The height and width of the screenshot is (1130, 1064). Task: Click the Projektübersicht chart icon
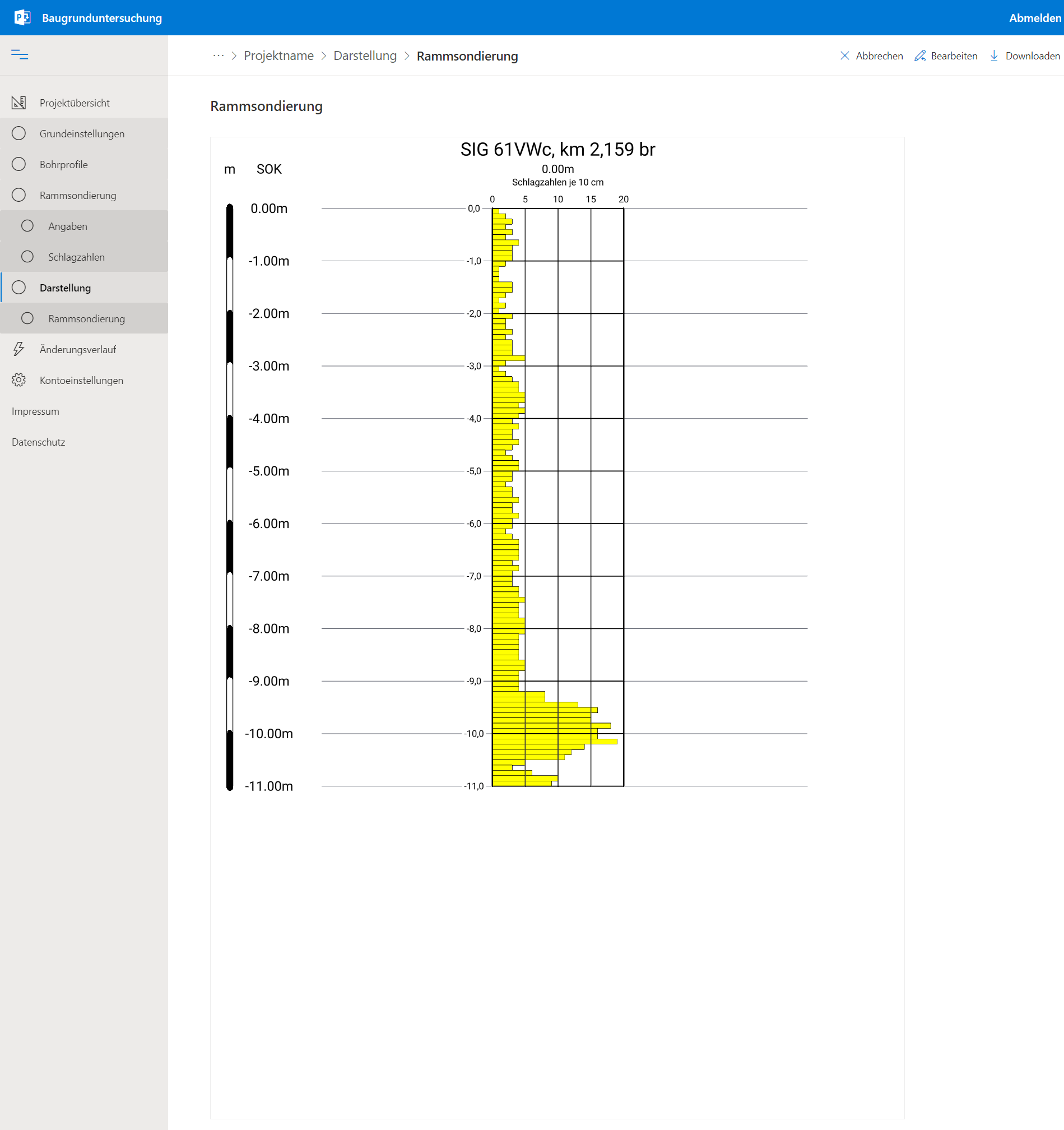point(18,103)
